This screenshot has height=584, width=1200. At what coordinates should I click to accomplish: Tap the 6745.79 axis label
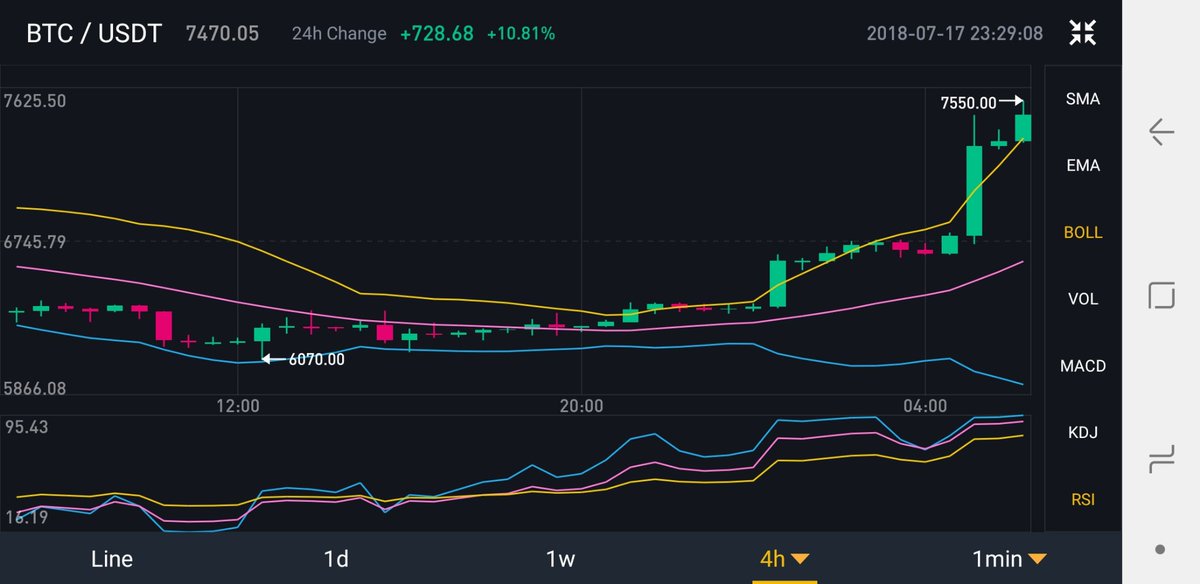point(35,242)
